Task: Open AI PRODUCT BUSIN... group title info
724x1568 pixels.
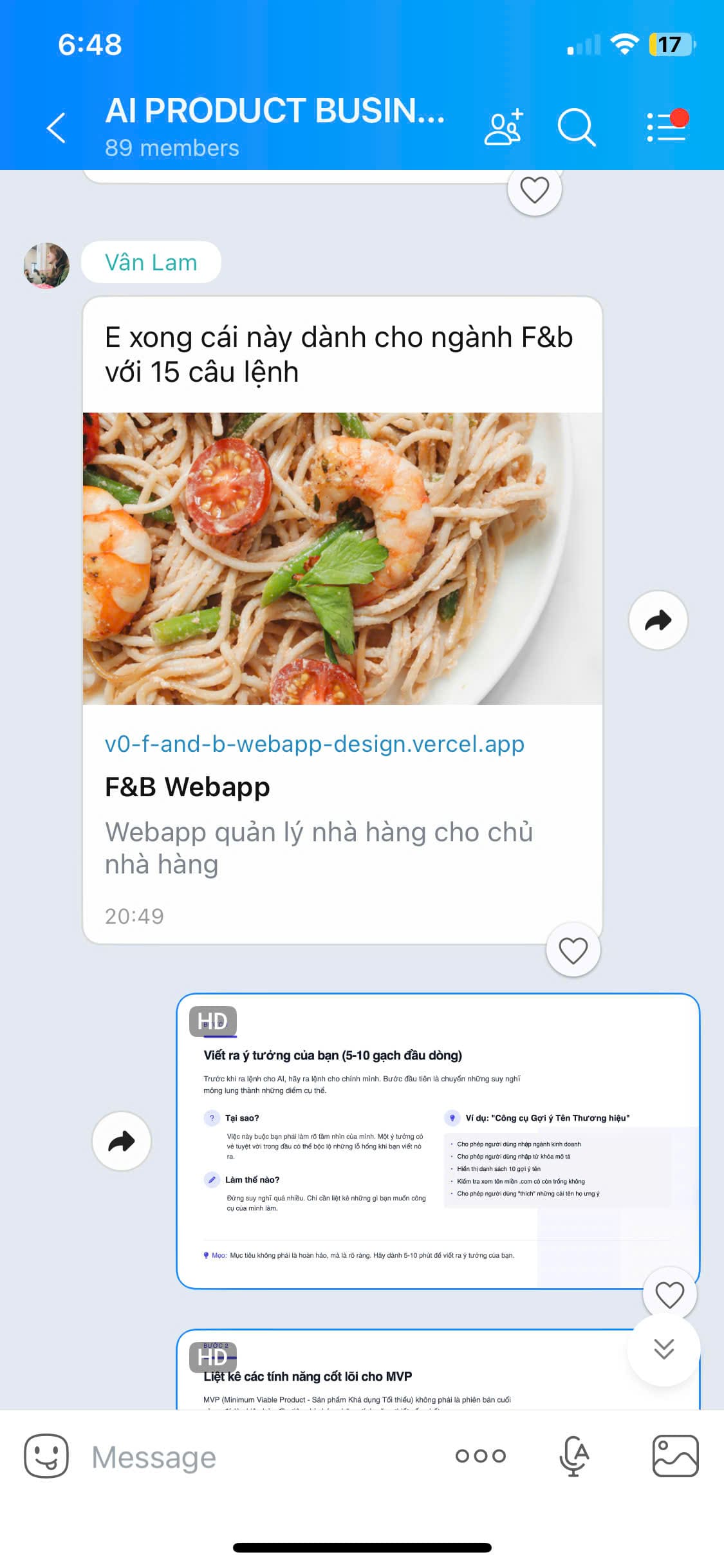Action: [x=275, y=110]
